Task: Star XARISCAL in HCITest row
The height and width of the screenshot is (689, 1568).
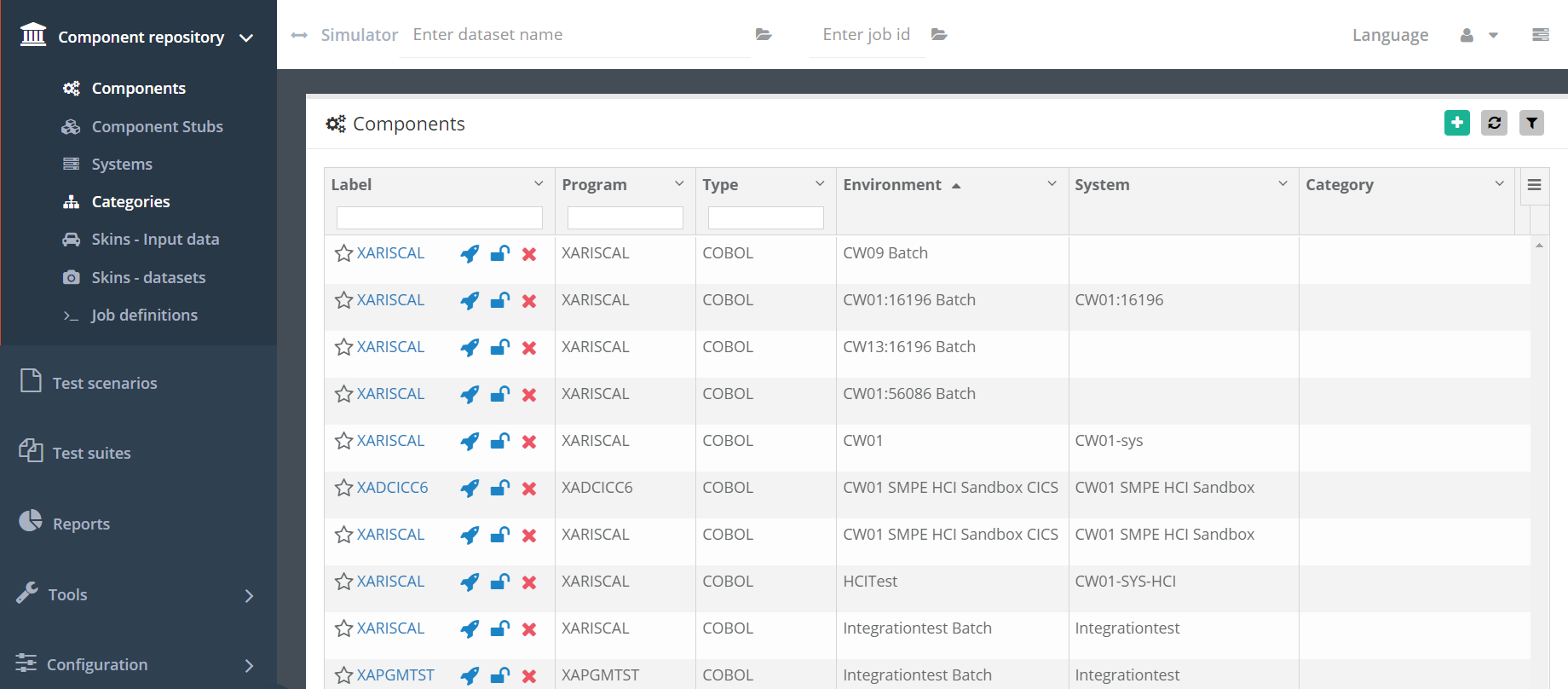Action: coord(343,582)
